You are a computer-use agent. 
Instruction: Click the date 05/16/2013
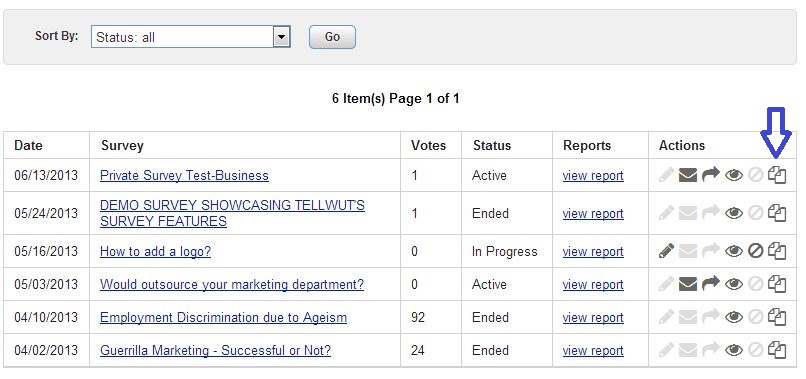pos(46,251)
